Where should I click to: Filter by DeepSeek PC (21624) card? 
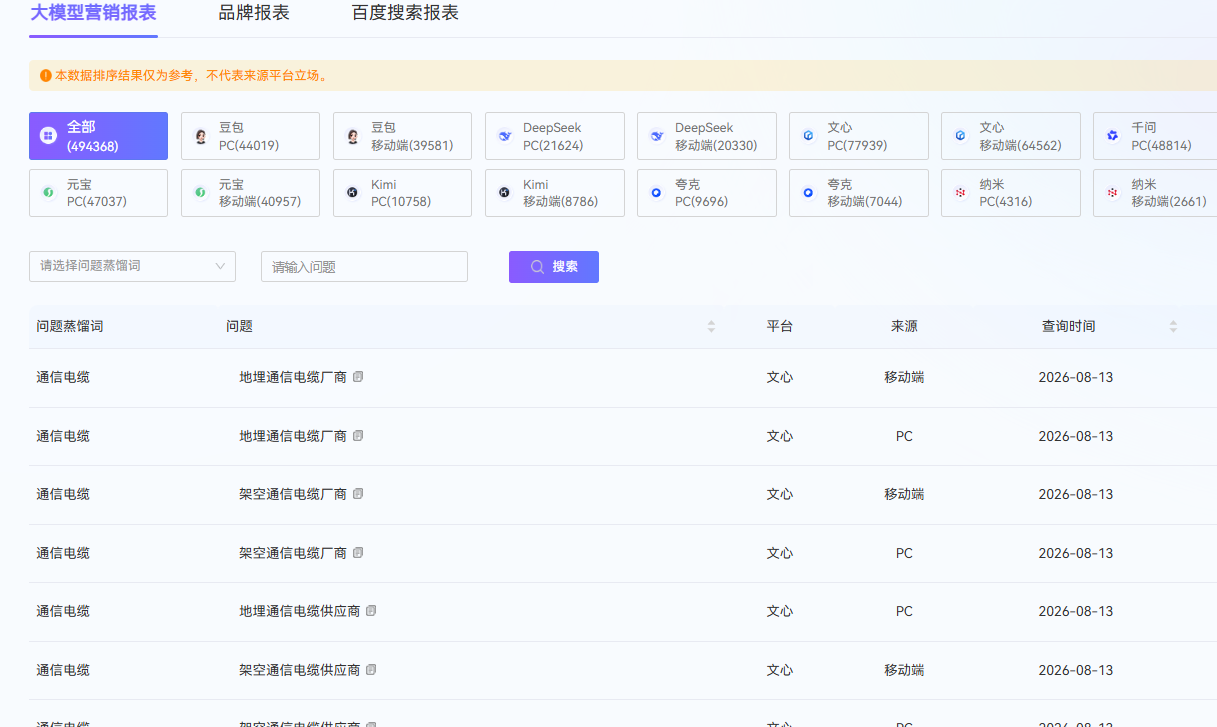(x=554, y=136)
